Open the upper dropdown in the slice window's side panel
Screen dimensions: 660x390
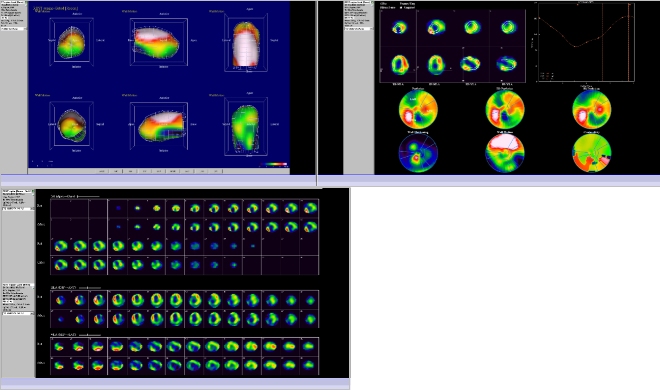pos(18,209)
